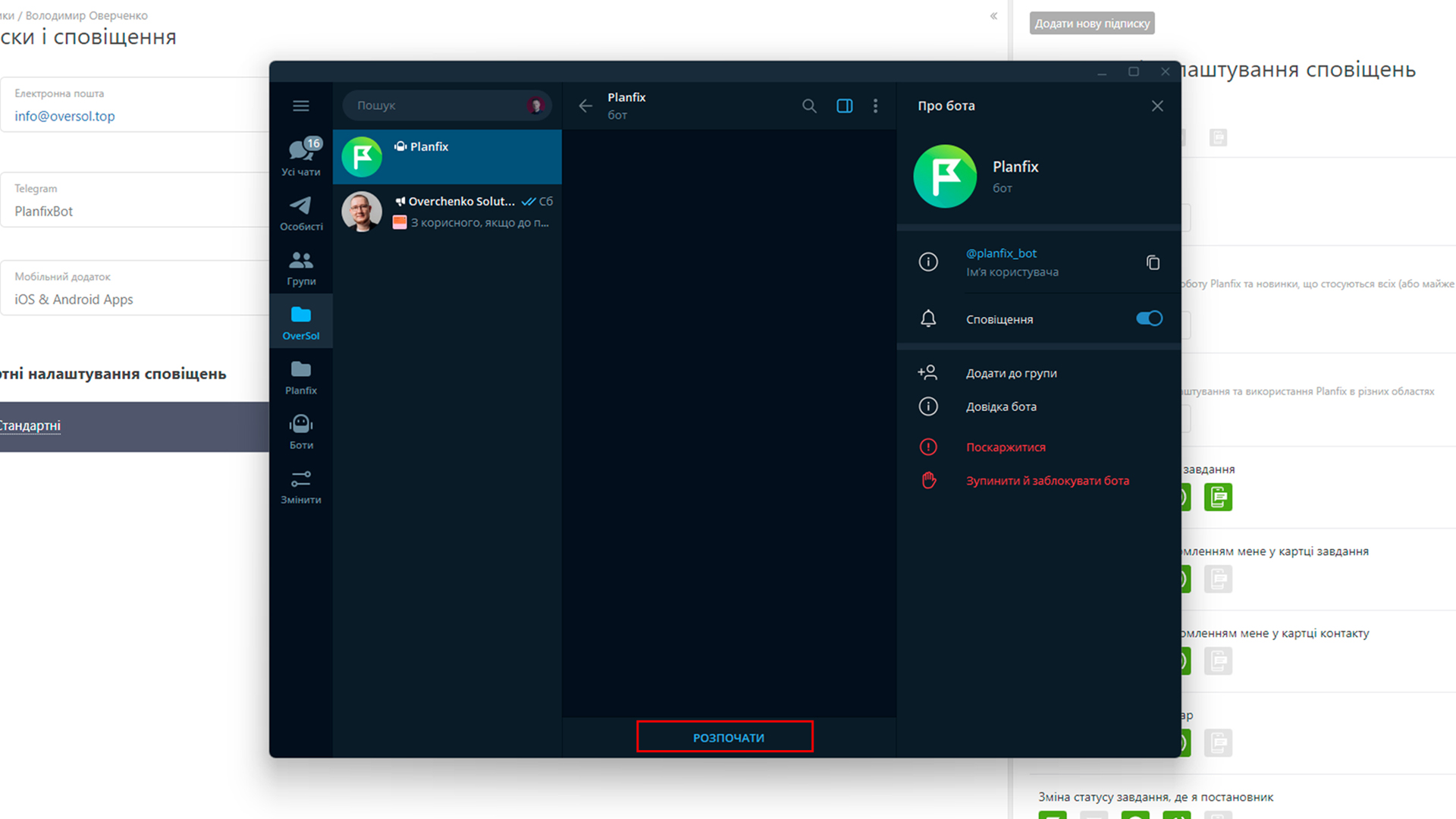Select the Planfix bot in chat list
The width and height of the screenshot is (1456, 819).
point(447,157)
